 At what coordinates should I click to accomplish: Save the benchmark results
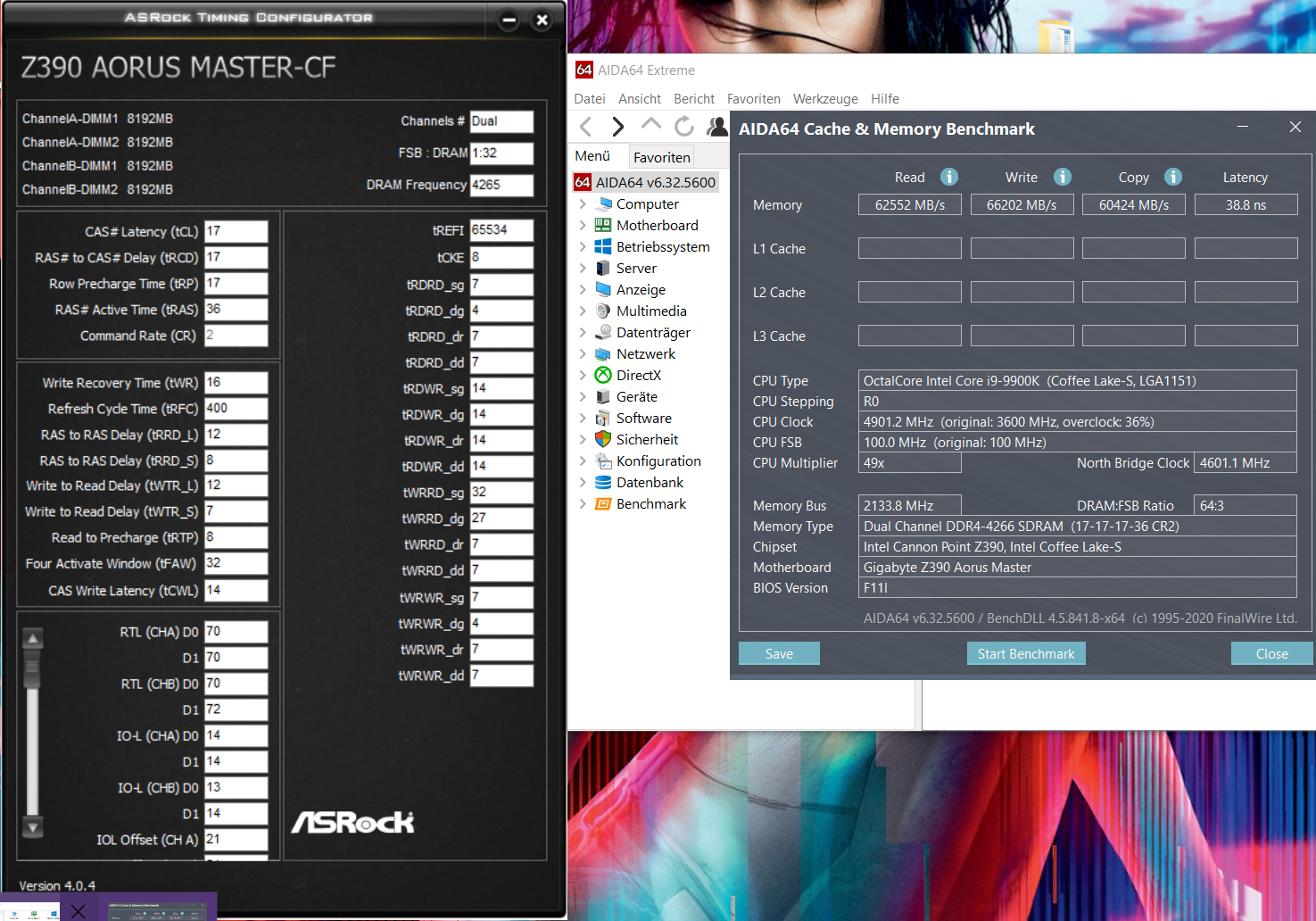(779, 653)
